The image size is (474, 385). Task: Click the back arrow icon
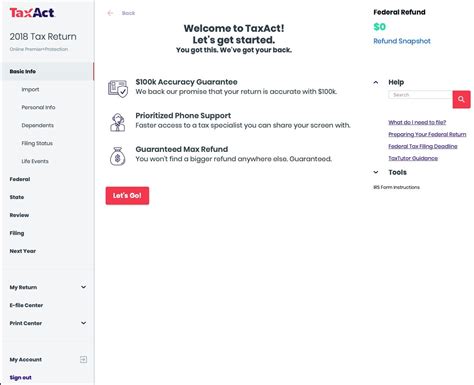(110, 13)
